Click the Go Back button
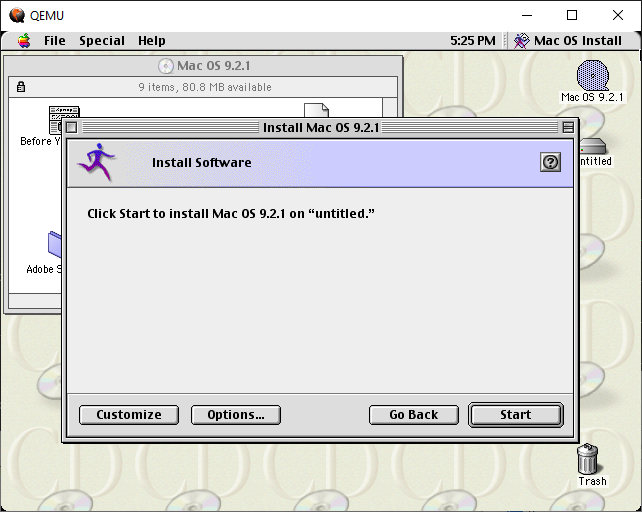642x512 pixels. point(414,415)
